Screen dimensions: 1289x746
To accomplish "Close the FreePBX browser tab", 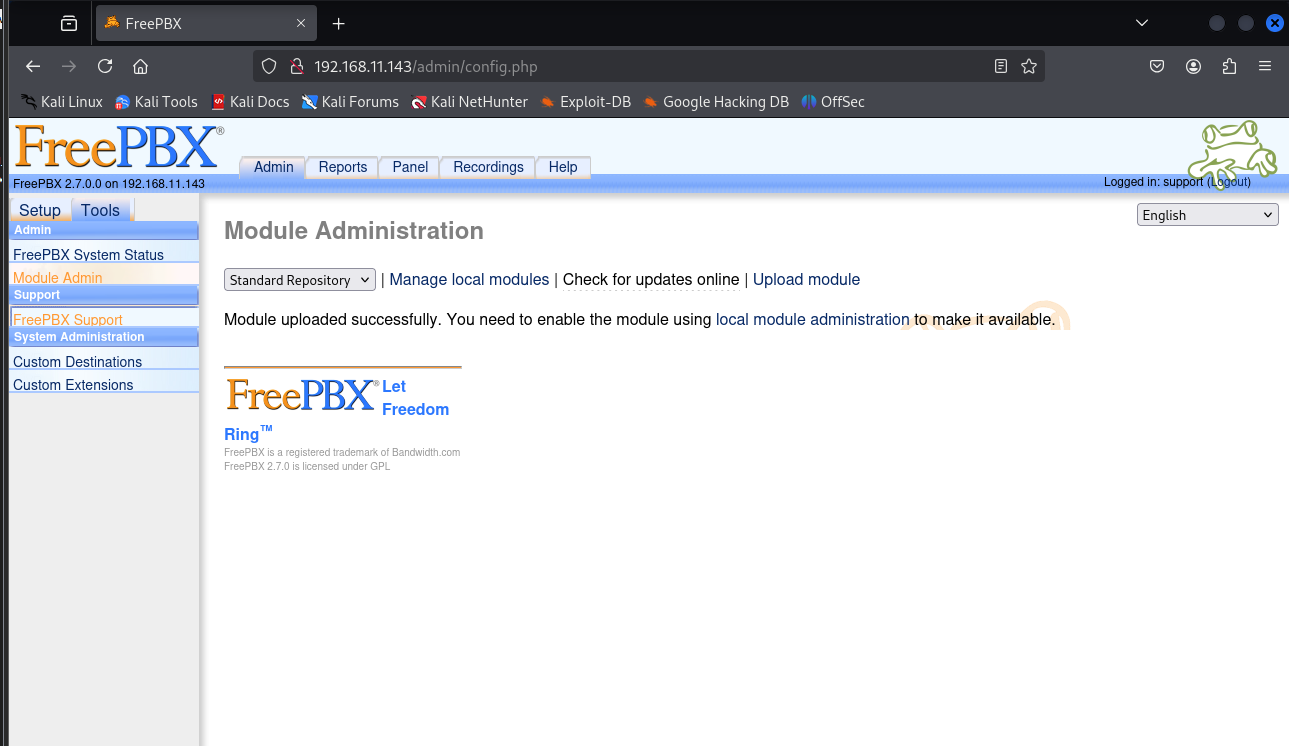I will click(302, 24).
